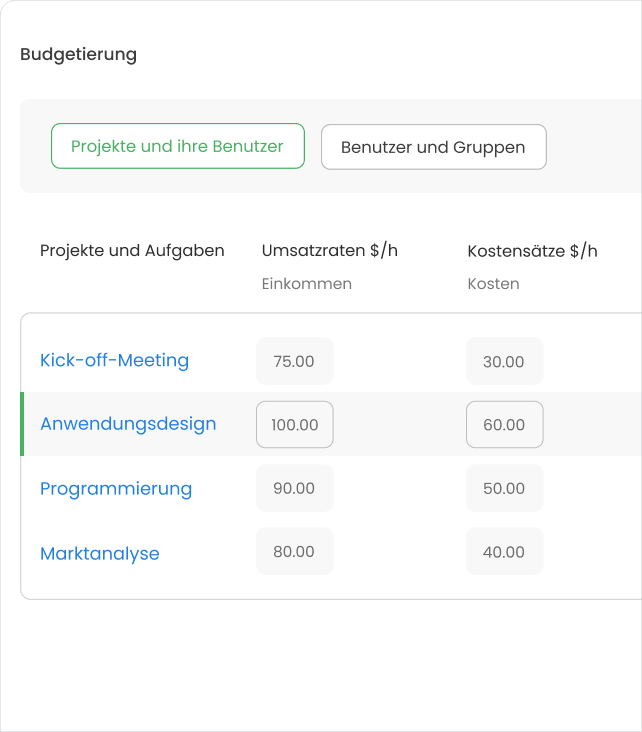Open the Programmierung project link
642x732 pixels.
116,488
